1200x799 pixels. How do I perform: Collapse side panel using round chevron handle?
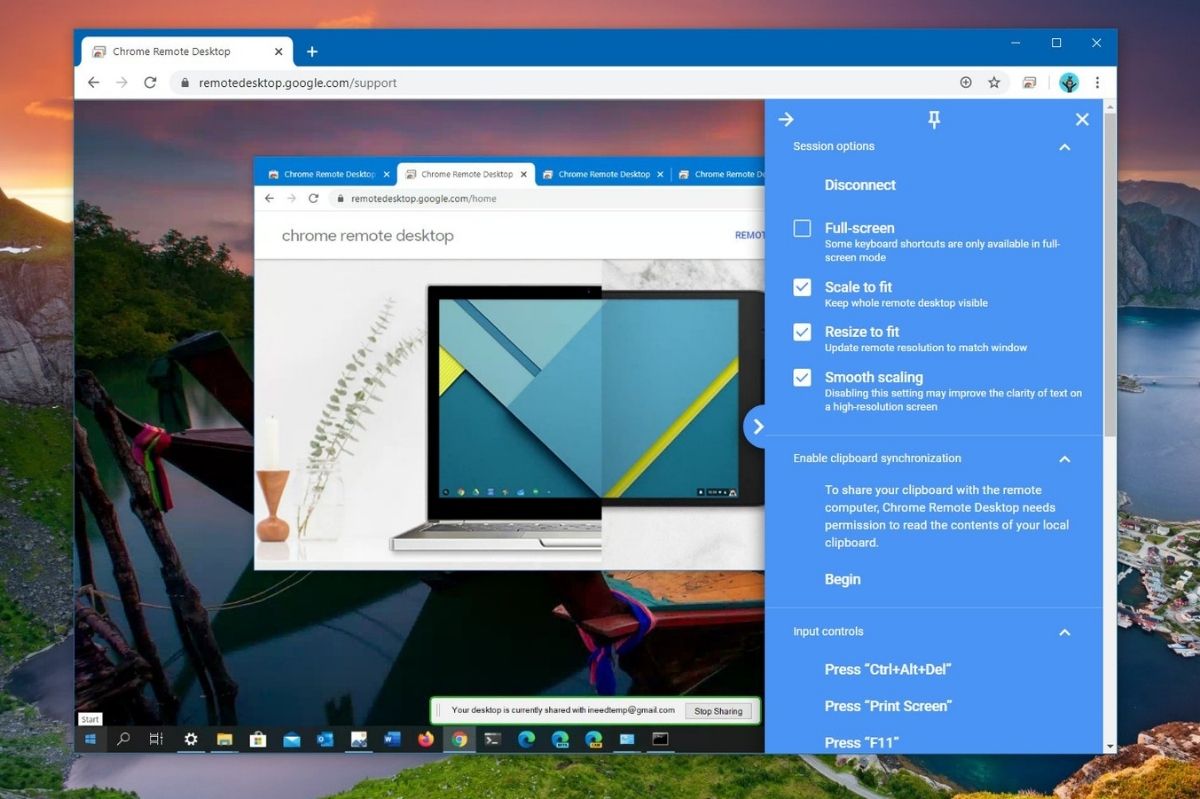point(758,427)
